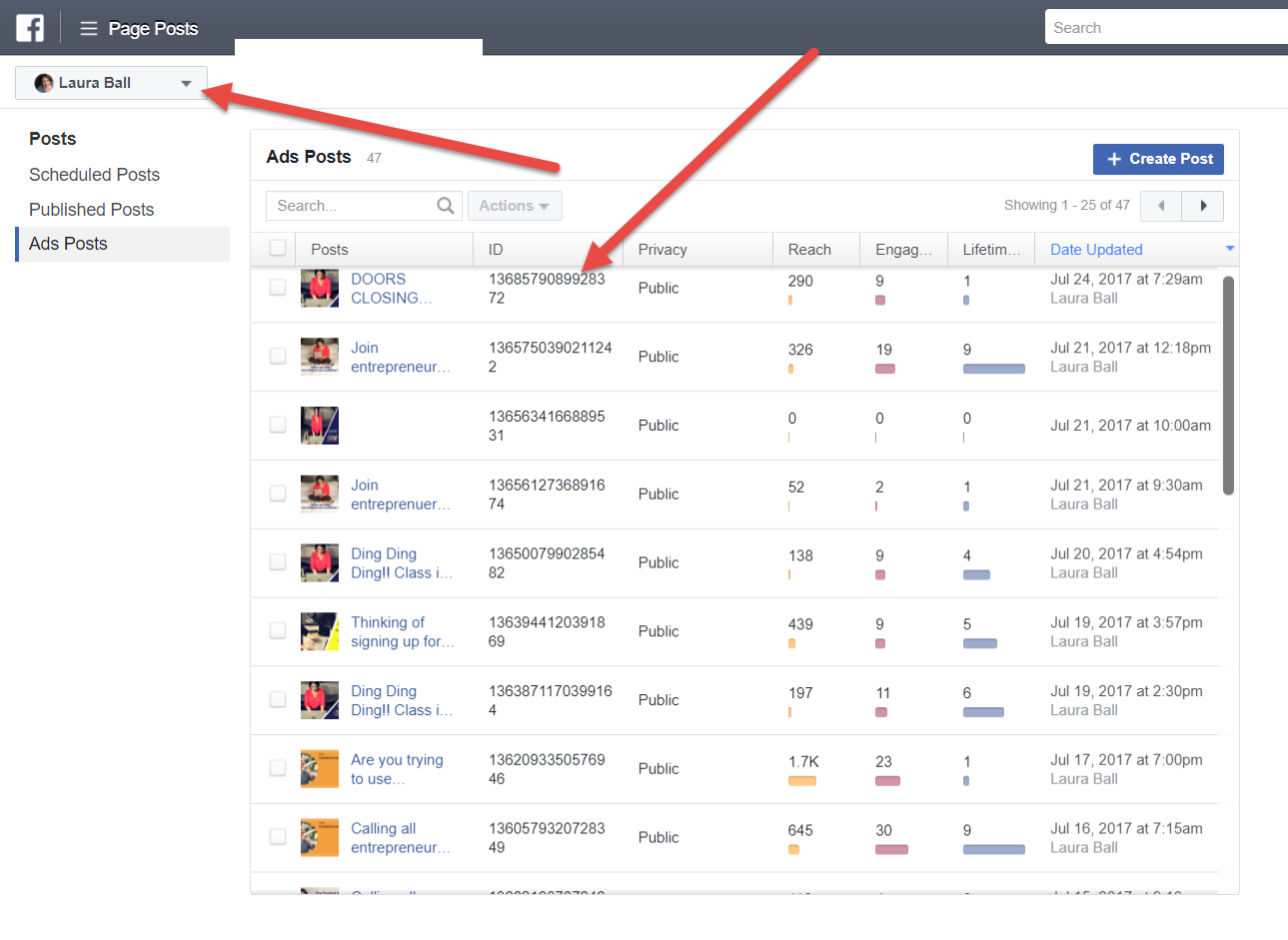Go to the next page of results
This screenshot has height=940, width=1288.
click(x=1203, y=206)
